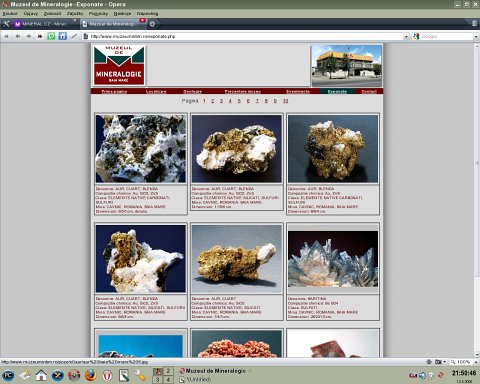Screen dimensions: 480x384
Task: Go back using the Back arrow
Action: point(18,36)
